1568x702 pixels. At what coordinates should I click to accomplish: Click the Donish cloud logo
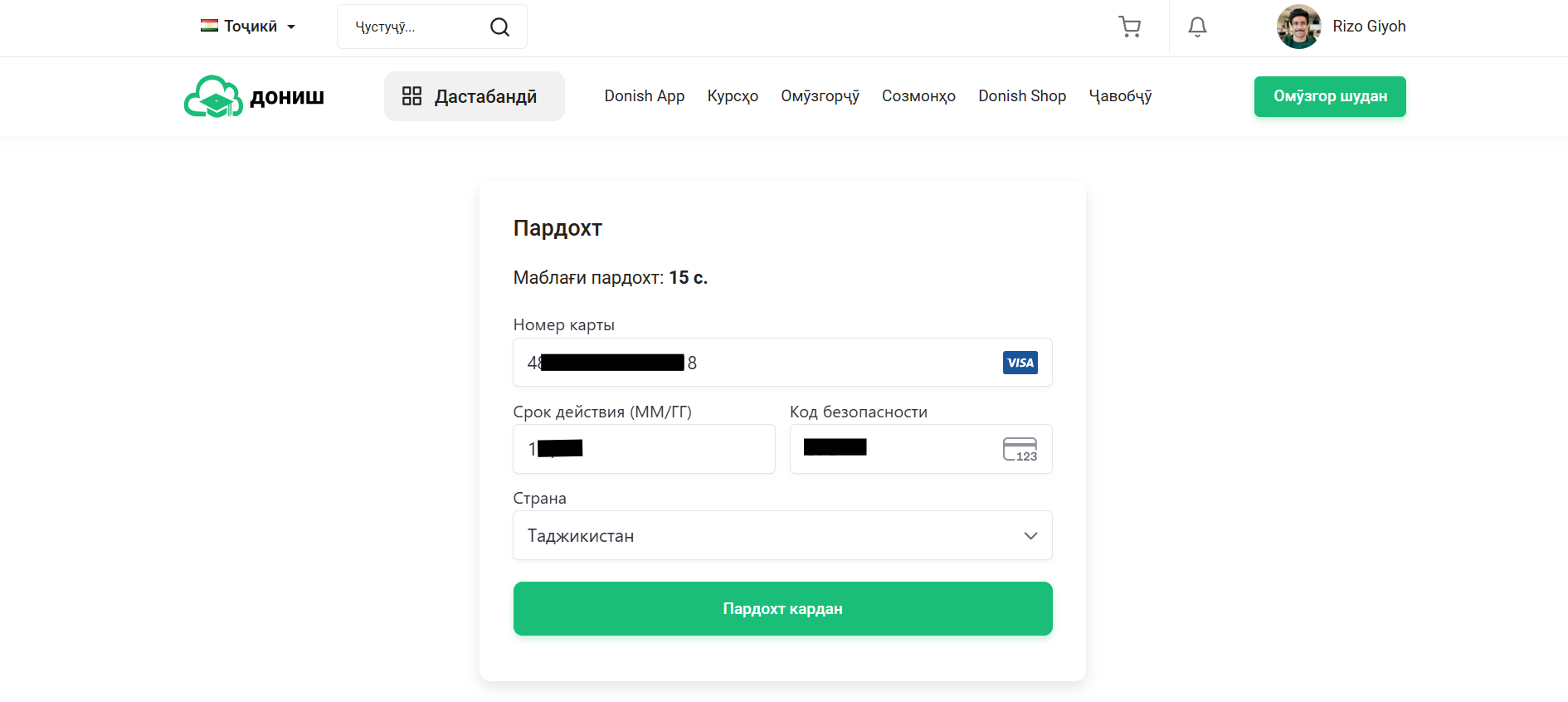(x=213, y=97)
